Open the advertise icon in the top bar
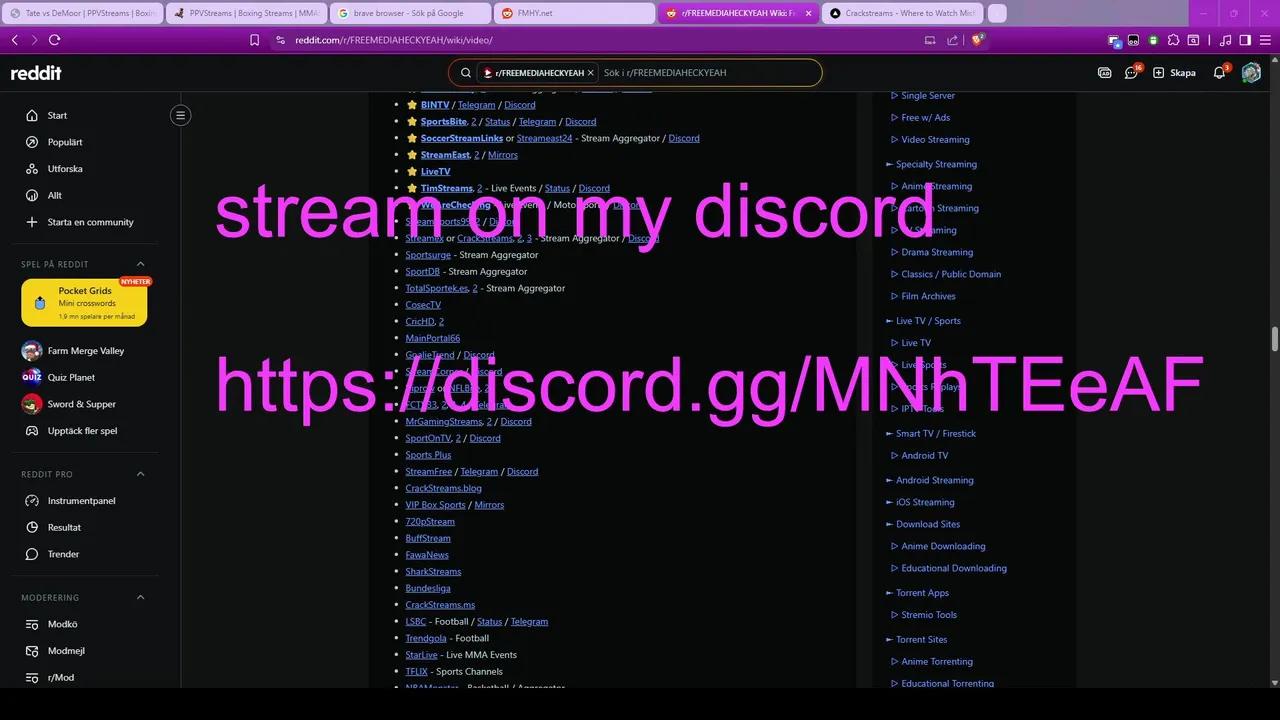Viewport: 1280px width, 720px height. [1104, 72]
